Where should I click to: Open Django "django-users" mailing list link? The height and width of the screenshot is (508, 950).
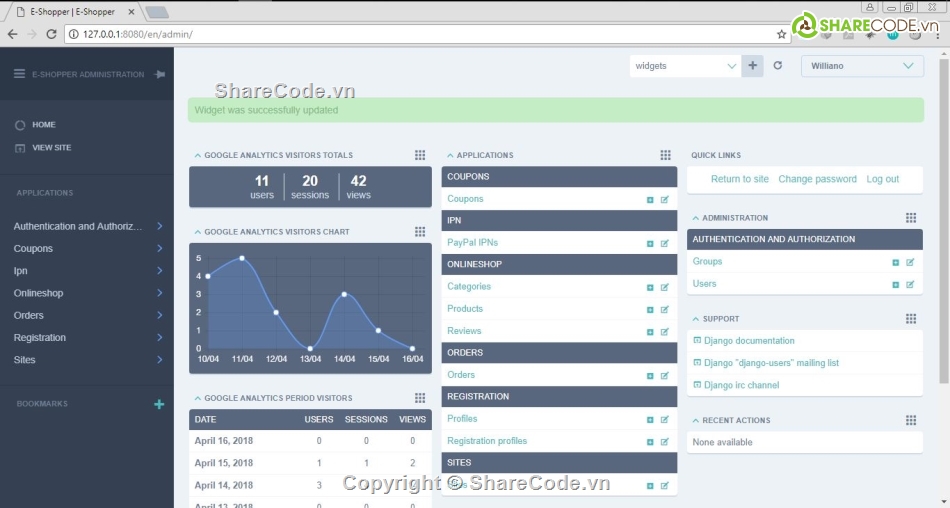[771, 363]
